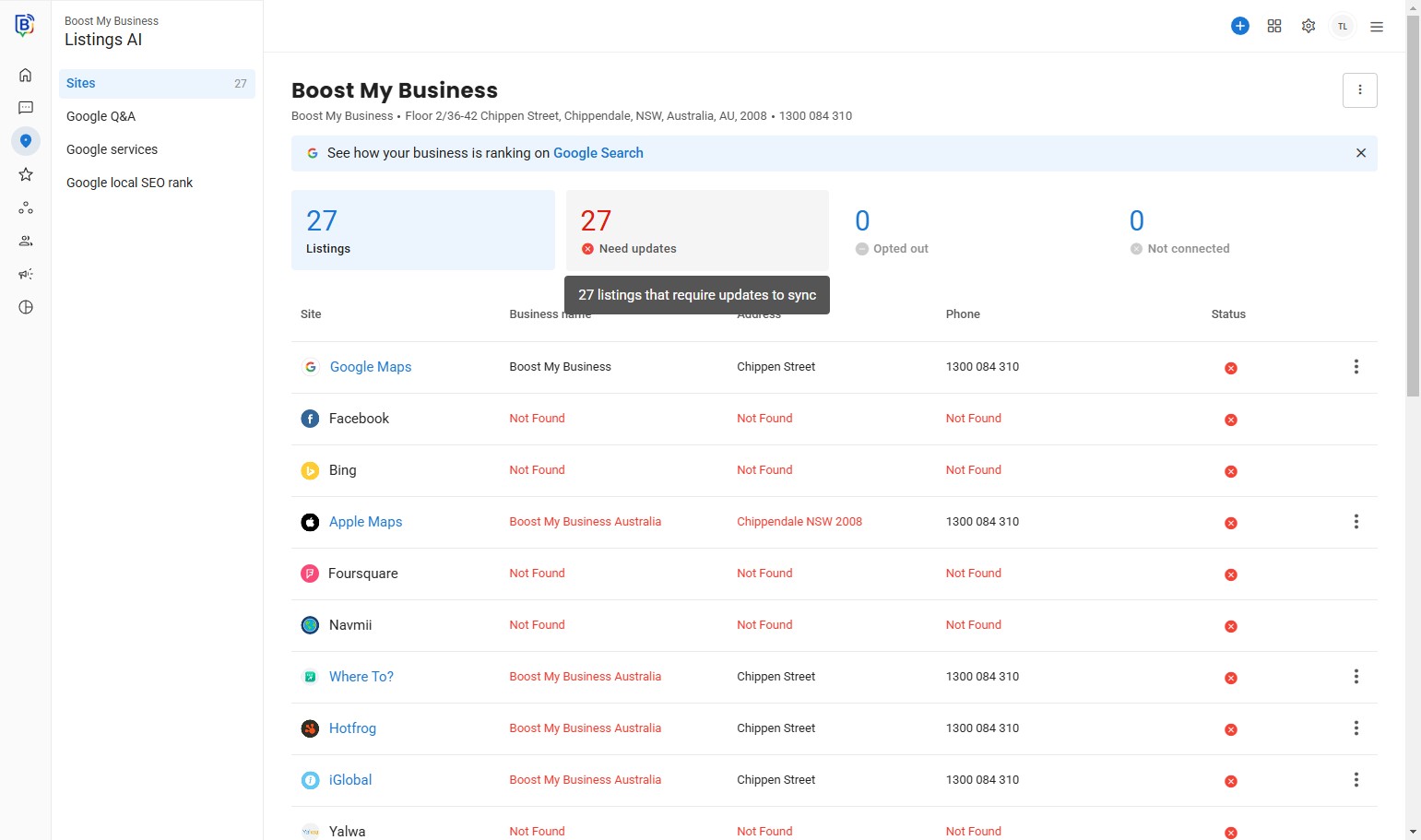Open the messages chat icon in sidebar
The width and height of the screenshot is (1421, 840).
click(26, 108)
